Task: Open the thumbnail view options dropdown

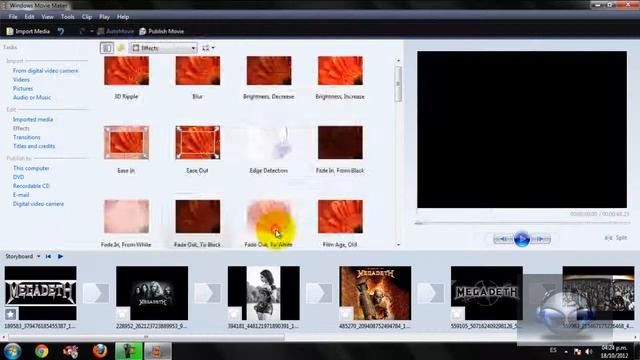Action: (208, 48)
